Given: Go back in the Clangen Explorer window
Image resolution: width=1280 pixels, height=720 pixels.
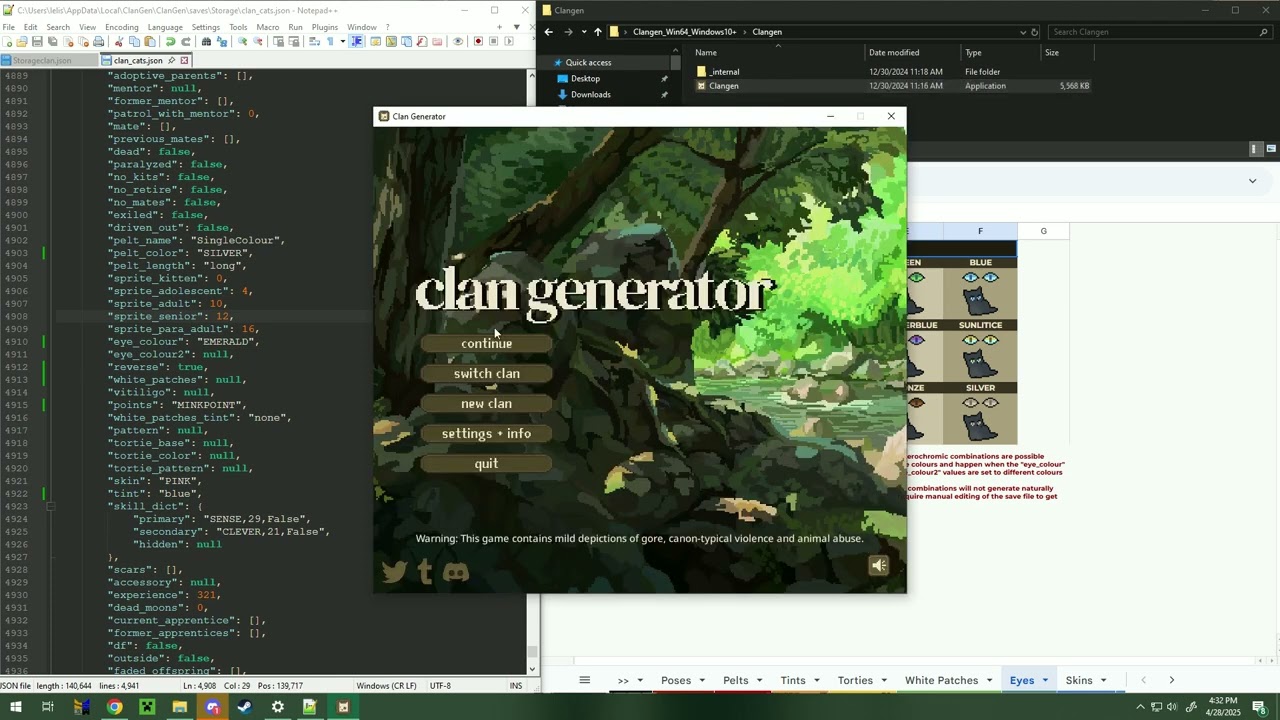Looking at the screenshot, I should [548, 32].
